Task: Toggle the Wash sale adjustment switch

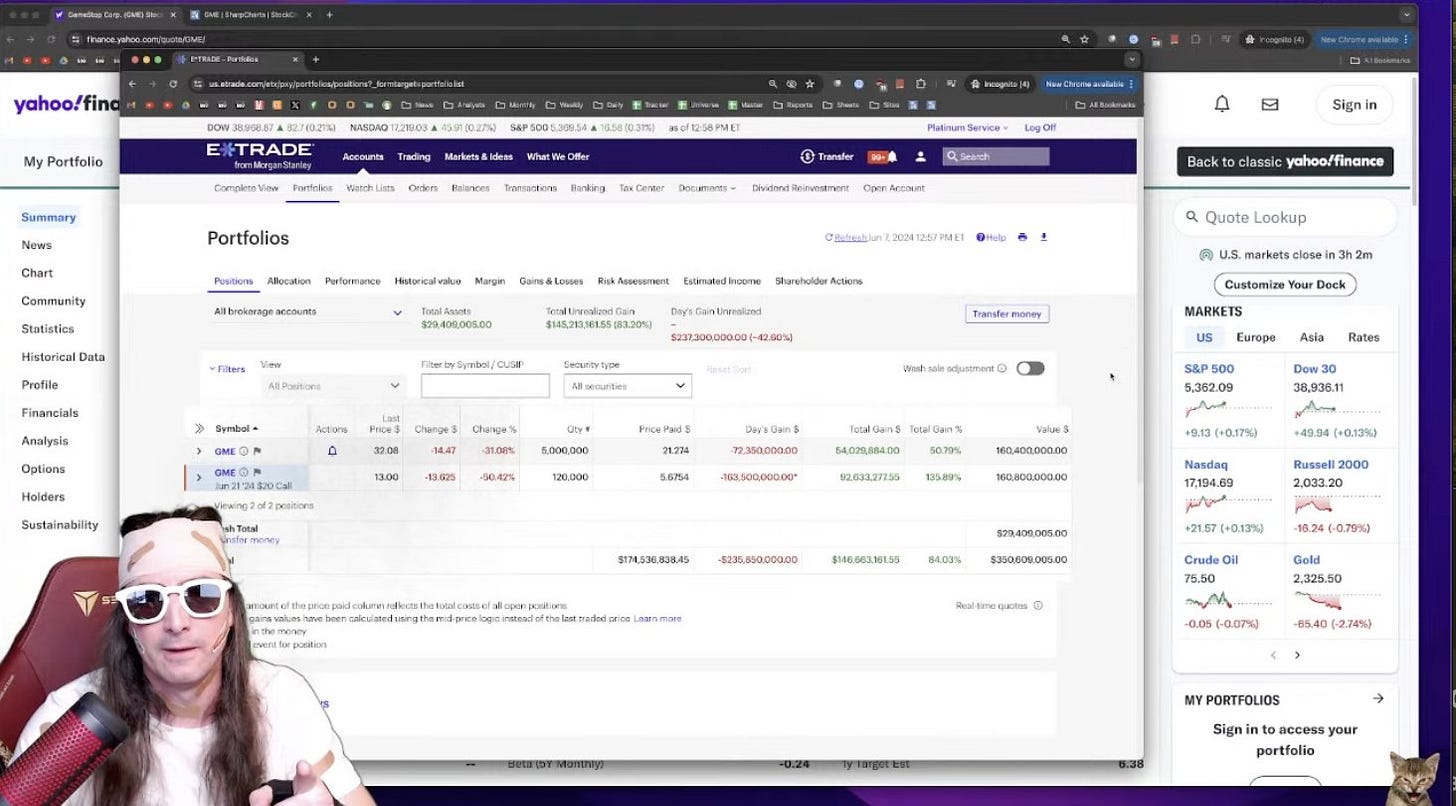Action: pos(1030,369)
